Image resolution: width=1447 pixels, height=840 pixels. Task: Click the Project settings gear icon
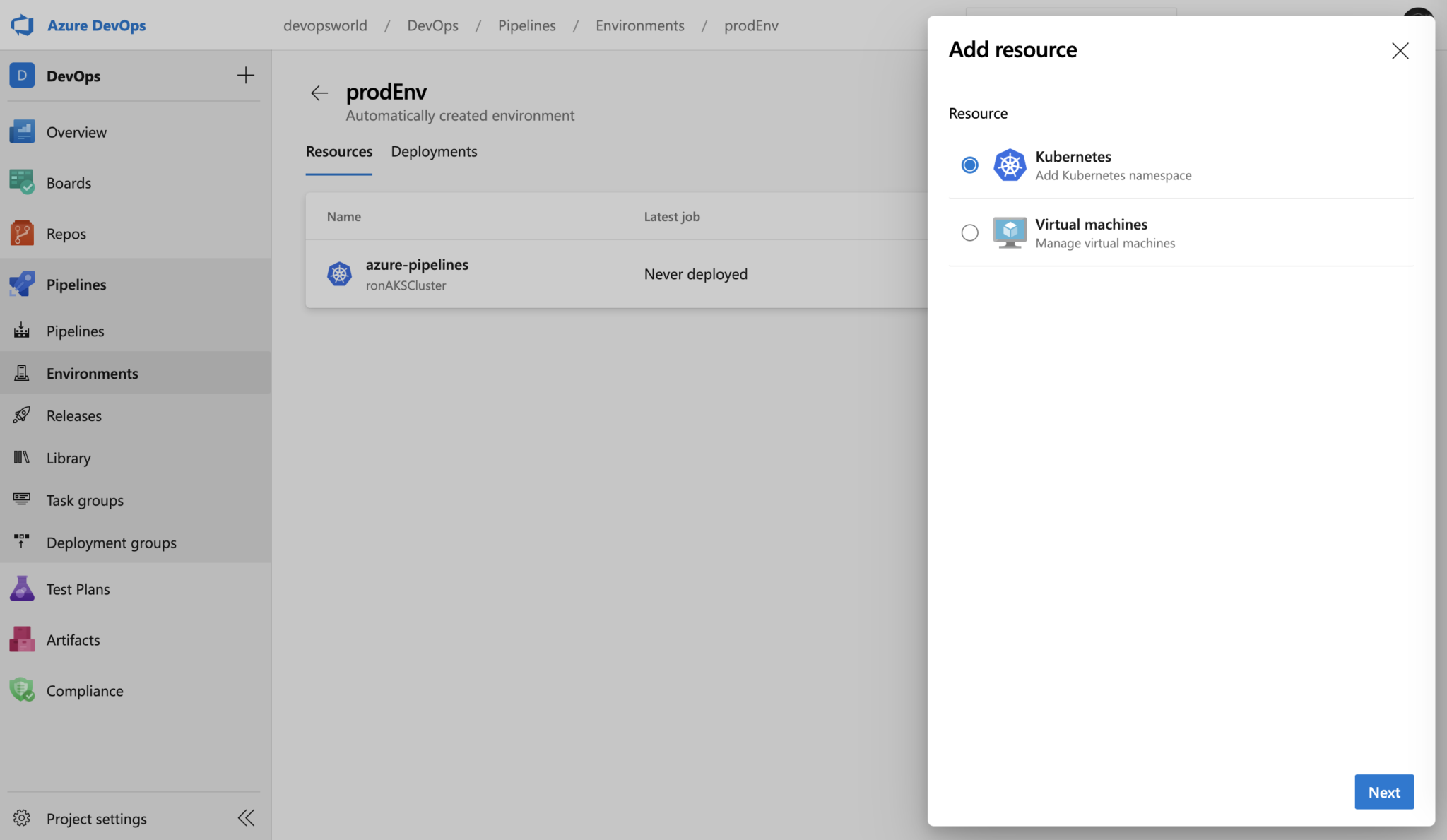[22, 818]
